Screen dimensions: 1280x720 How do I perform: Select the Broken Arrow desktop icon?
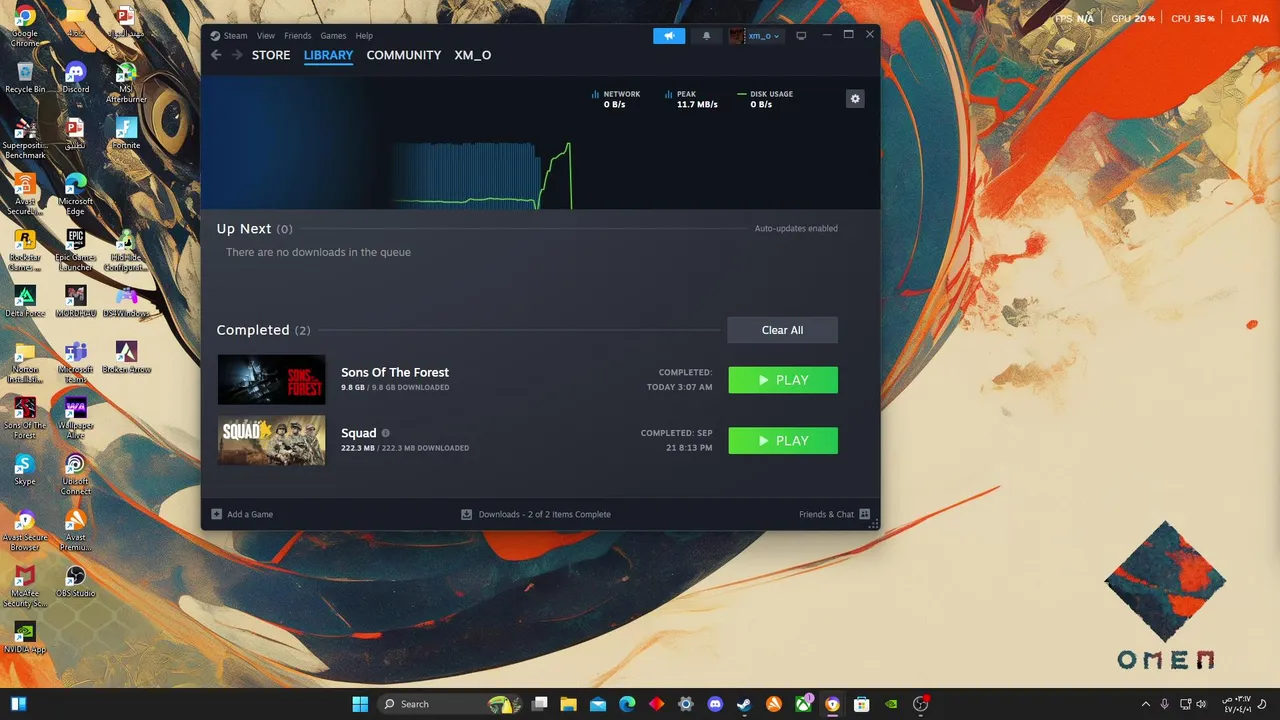tap(126, 358)
